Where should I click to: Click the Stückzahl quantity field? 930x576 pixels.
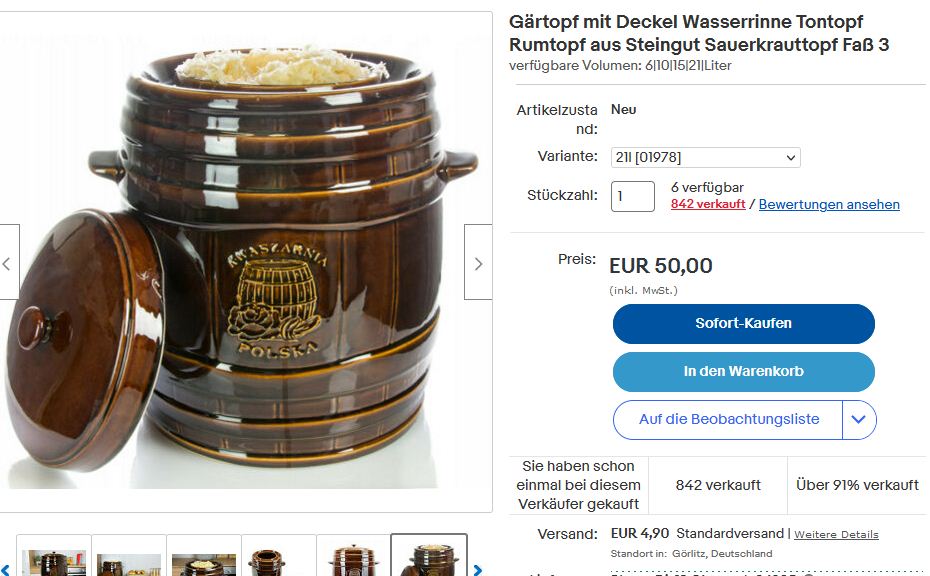coord(633,196)
